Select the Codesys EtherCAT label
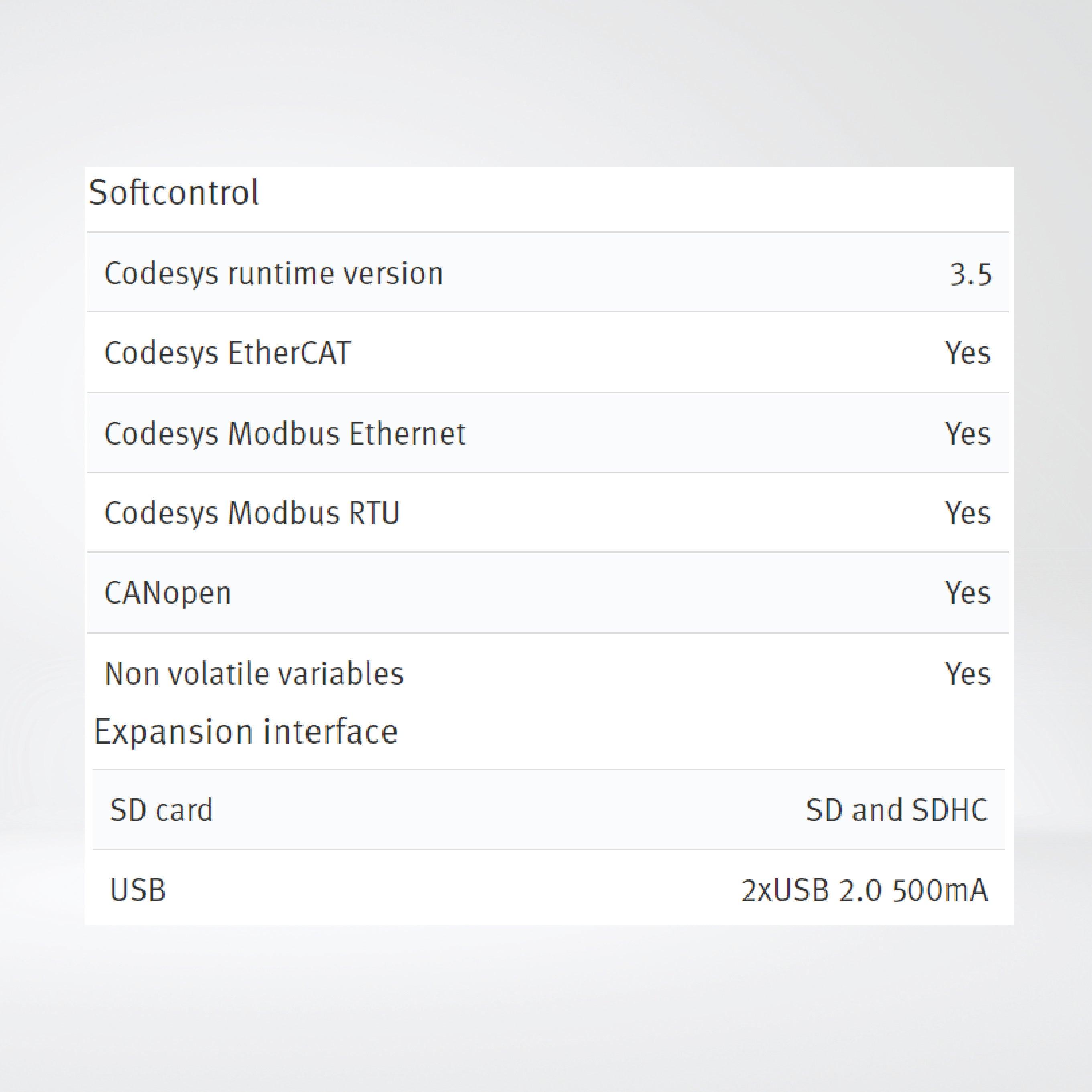This screenshot has width=1092, height=1092. tap(227, 353)
